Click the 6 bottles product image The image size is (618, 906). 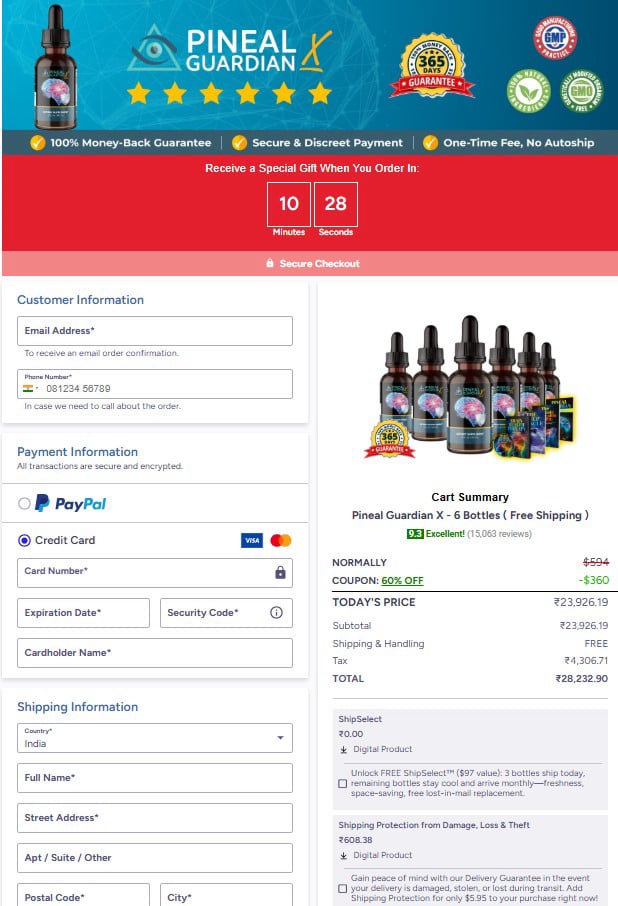pyautogui.click(x=470, y=387)
